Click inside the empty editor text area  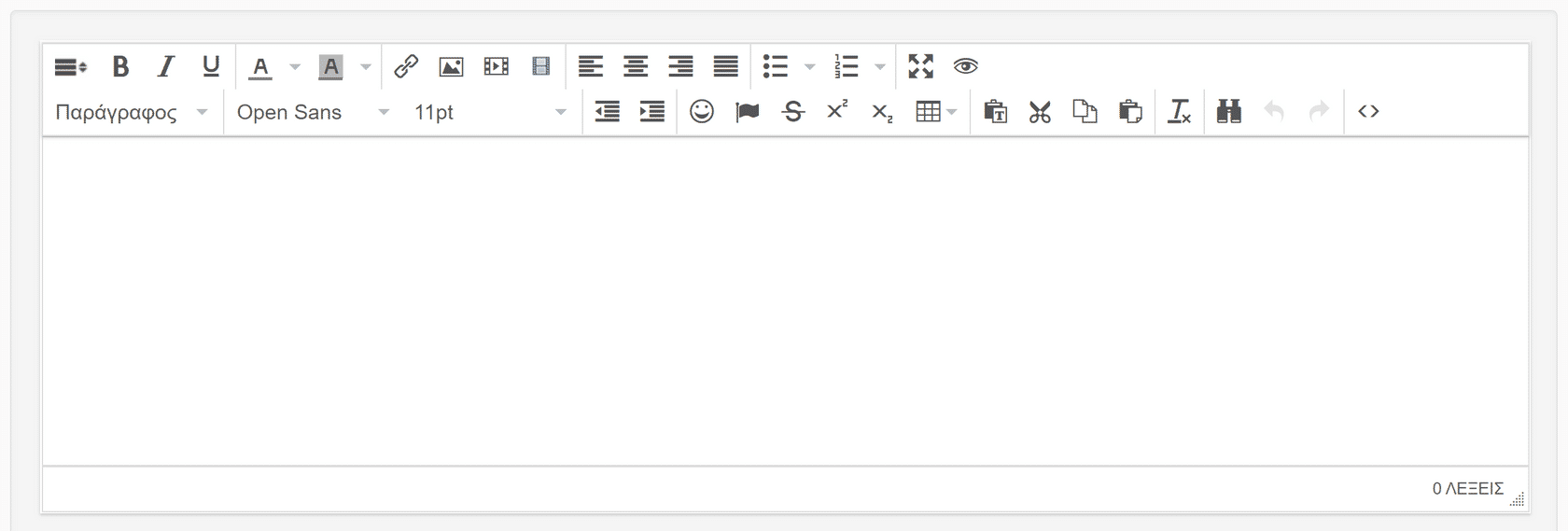pyautogui.click(x=784, y=299)
